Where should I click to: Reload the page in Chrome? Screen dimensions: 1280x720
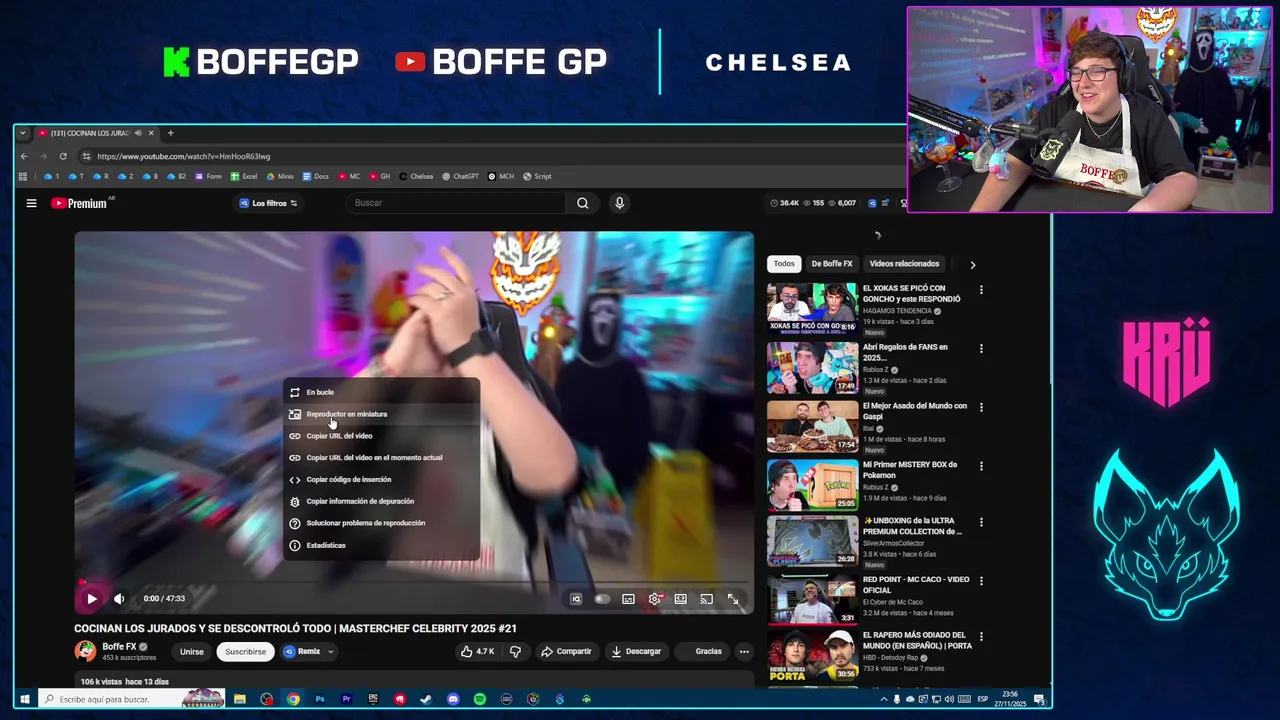coord(63,156)
